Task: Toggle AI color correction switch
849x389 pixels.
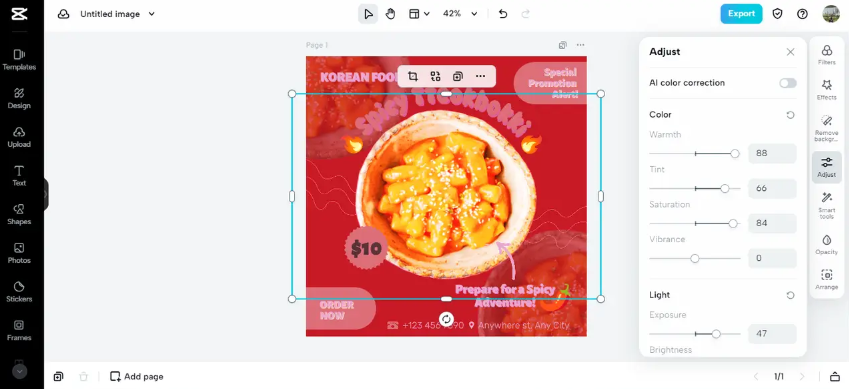Action: (788, 83)
